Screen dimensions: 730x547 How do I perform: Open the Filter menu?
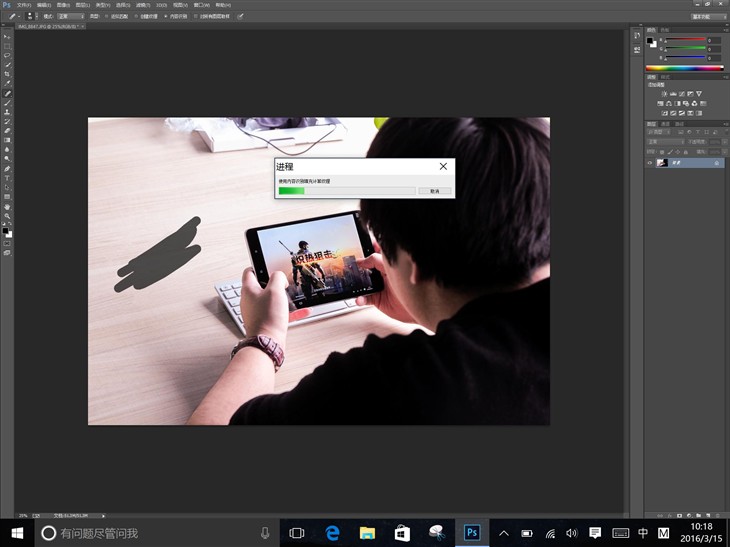click(x=140, y=5)
